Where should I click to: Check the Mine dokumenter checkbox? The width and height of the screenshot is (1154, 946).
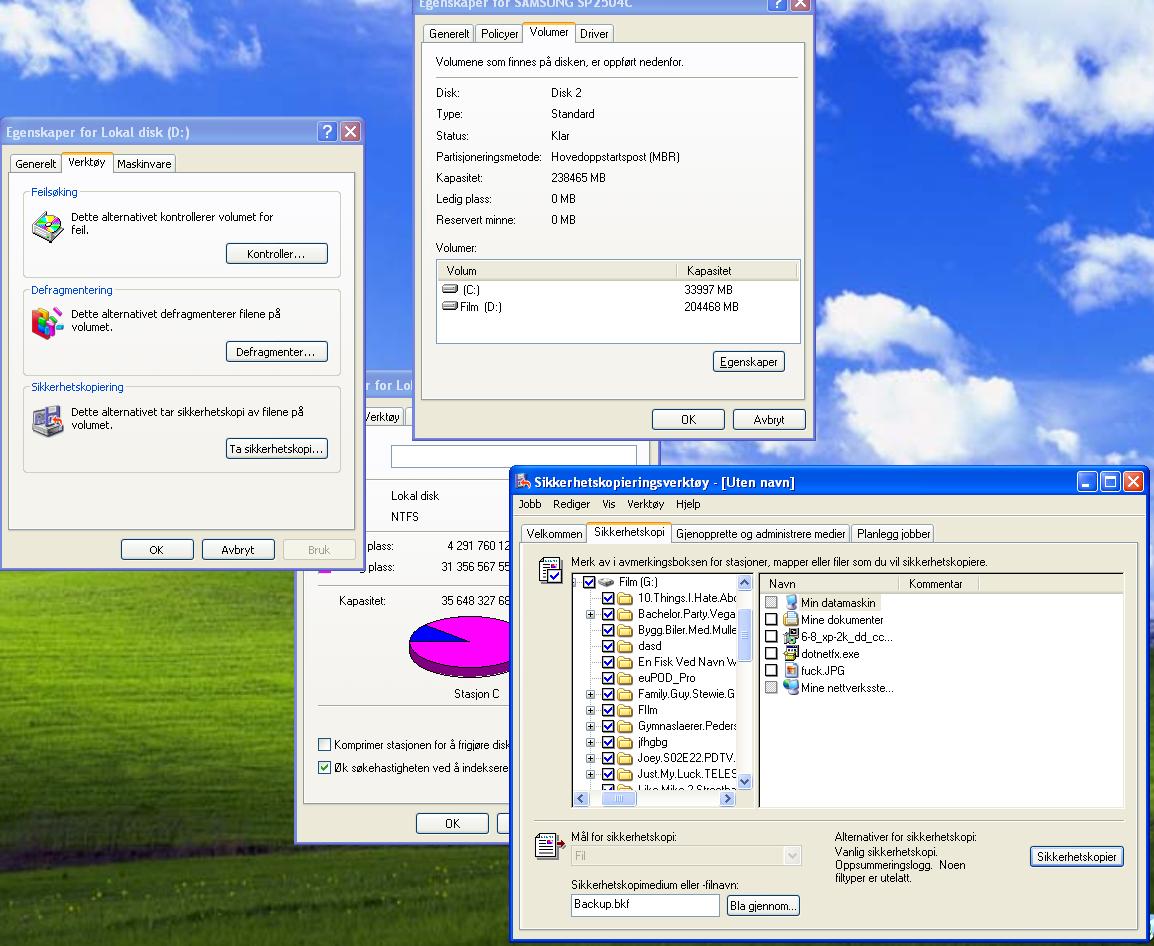click(771, 619)
